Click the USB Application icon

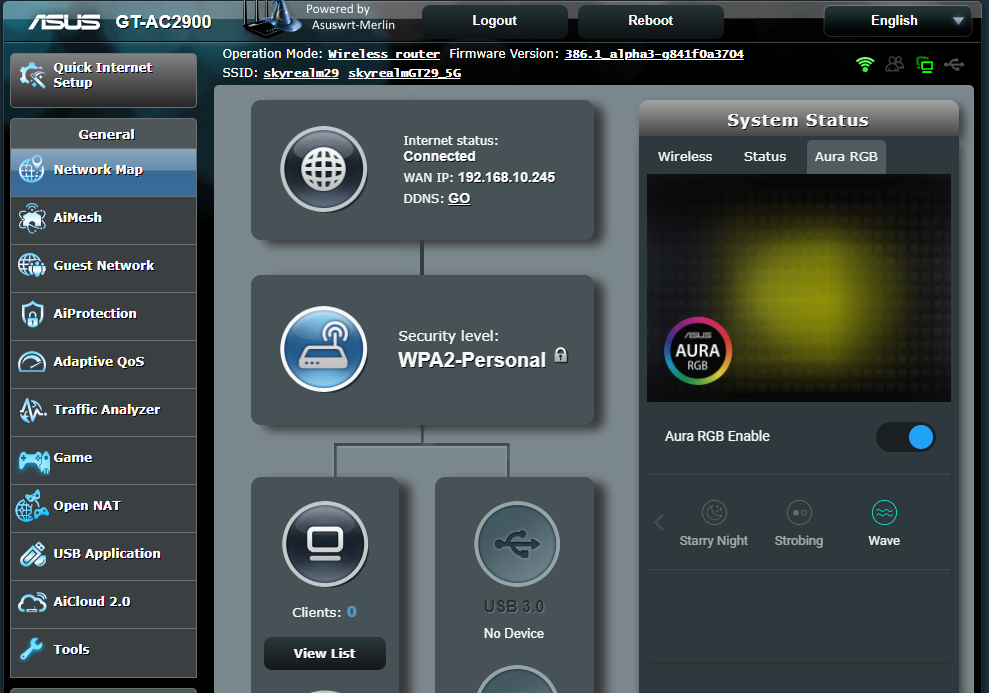coord(32,554)
